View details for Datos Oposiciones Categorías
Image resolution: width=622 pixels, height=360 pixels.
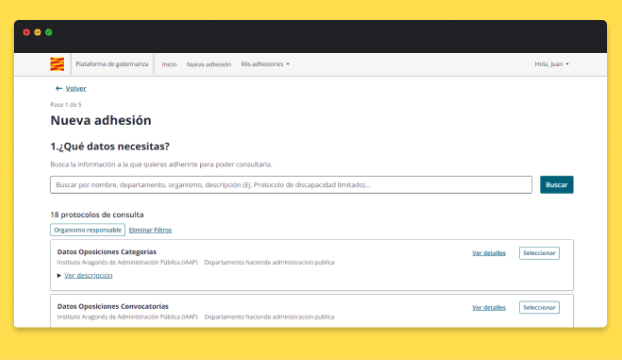[x=489, y=253]
